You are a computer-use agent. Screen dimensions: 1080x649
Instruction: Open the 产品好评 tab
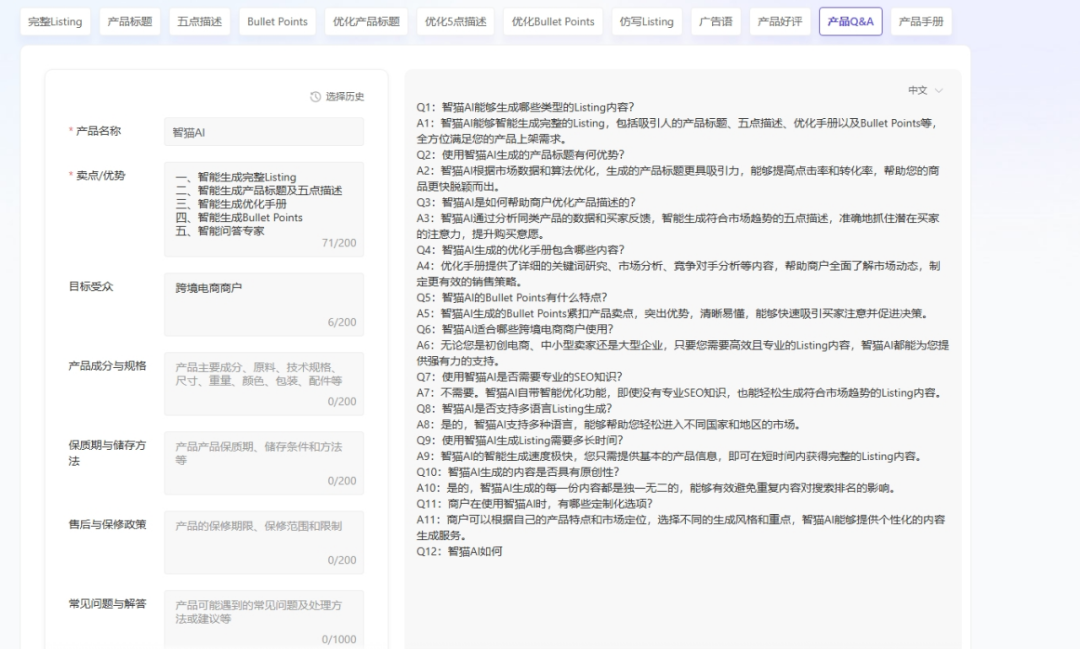coord(782,21)
